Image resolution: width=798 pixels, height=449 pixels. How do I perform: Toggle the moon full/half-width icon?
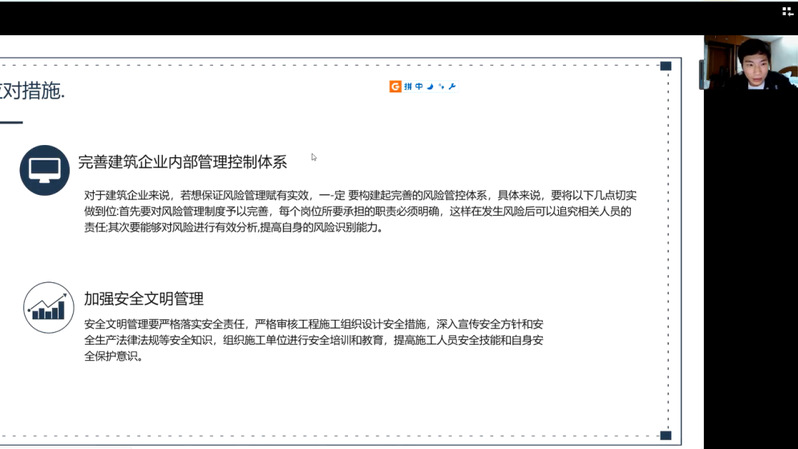click(x=430, y=87)
